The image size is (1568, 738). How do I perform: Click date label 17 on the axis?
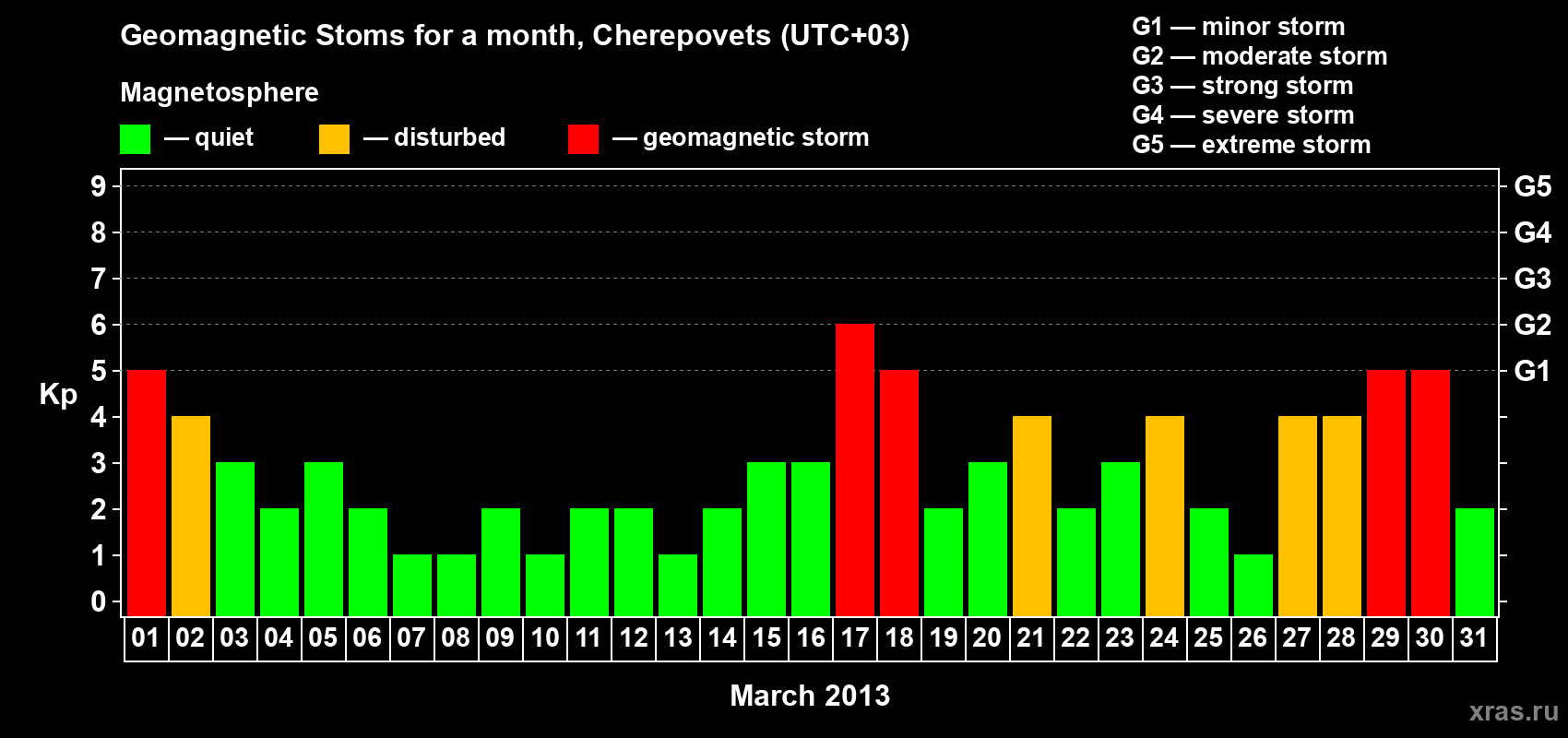coord(855,637)
